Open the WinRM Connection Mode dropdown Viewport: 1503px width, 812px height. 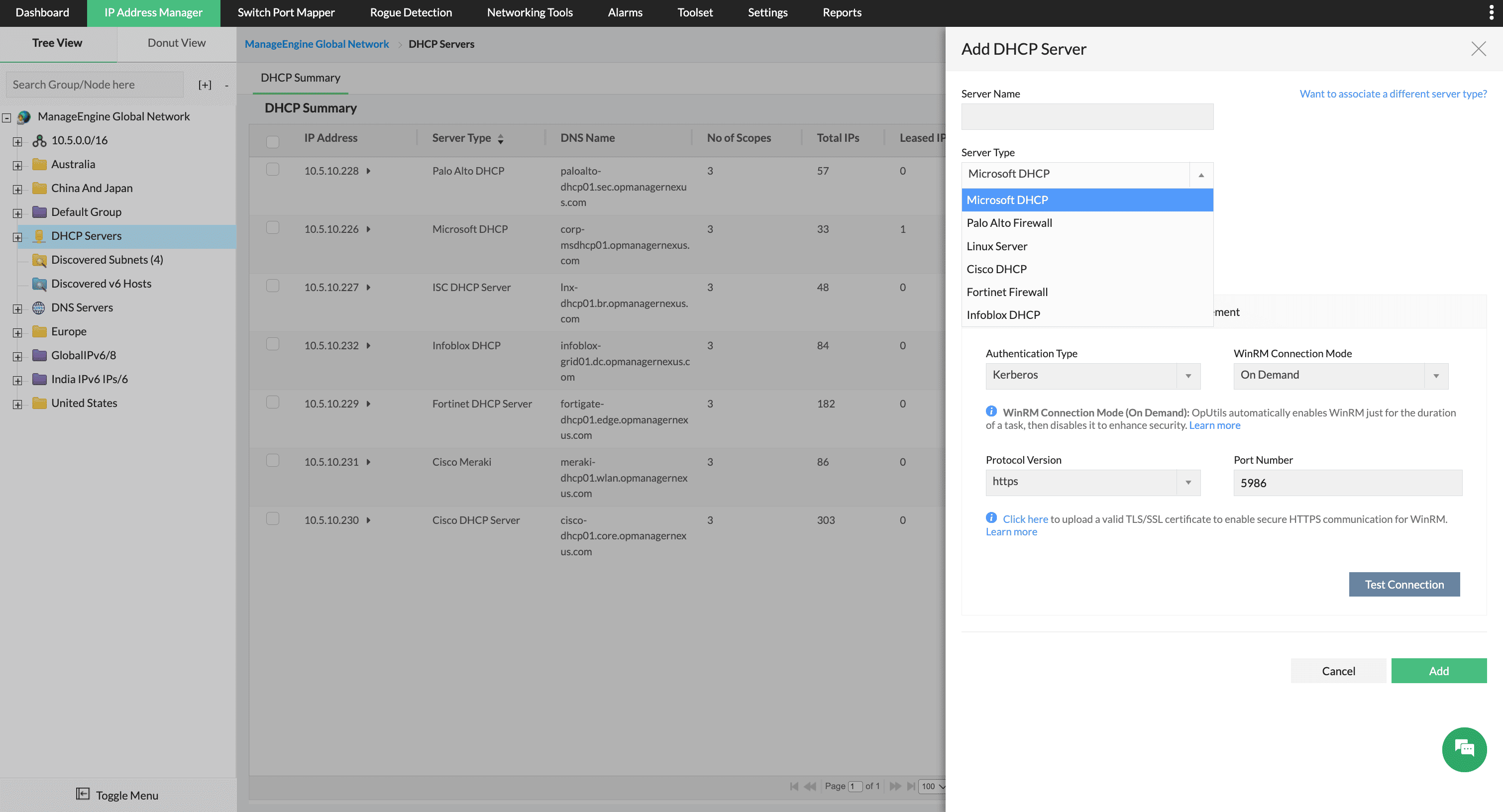pyautogui.click(x=1341, y=376)
